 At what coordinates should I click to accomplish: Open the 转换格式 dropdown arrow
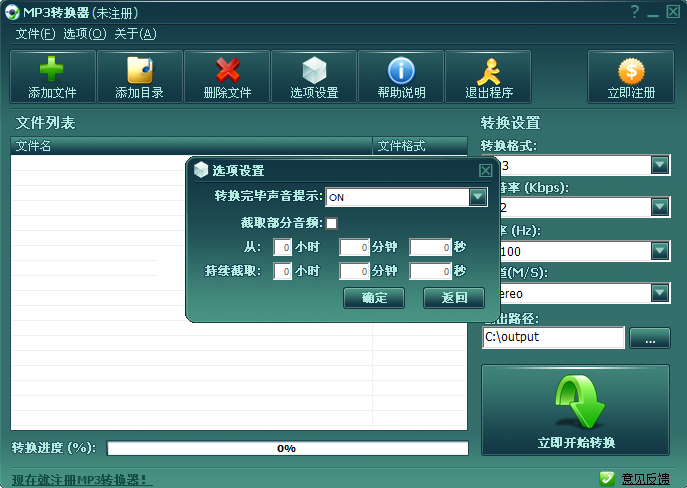[660, 165]
